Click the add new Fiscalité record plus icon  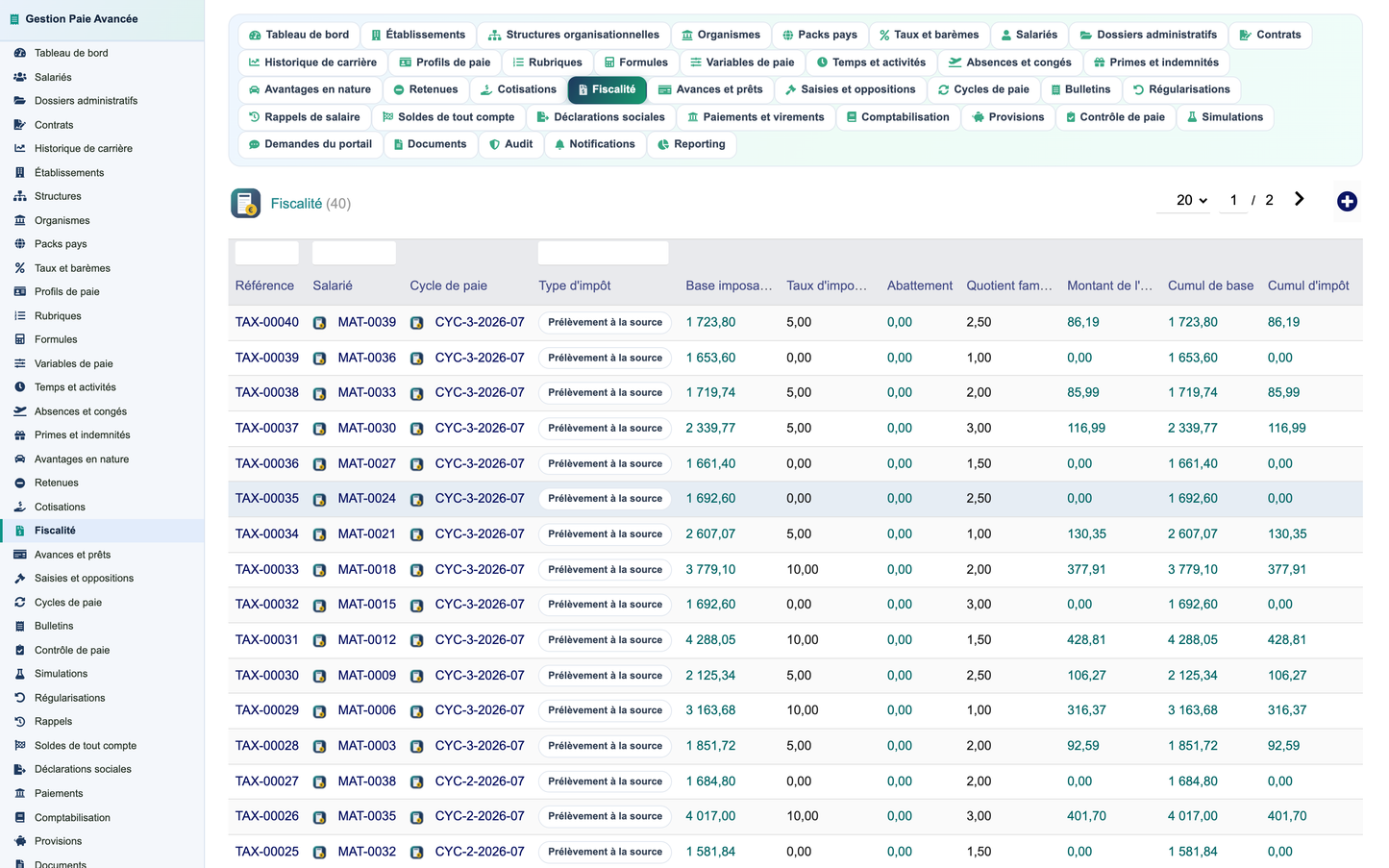click(x=1347, y=201)
